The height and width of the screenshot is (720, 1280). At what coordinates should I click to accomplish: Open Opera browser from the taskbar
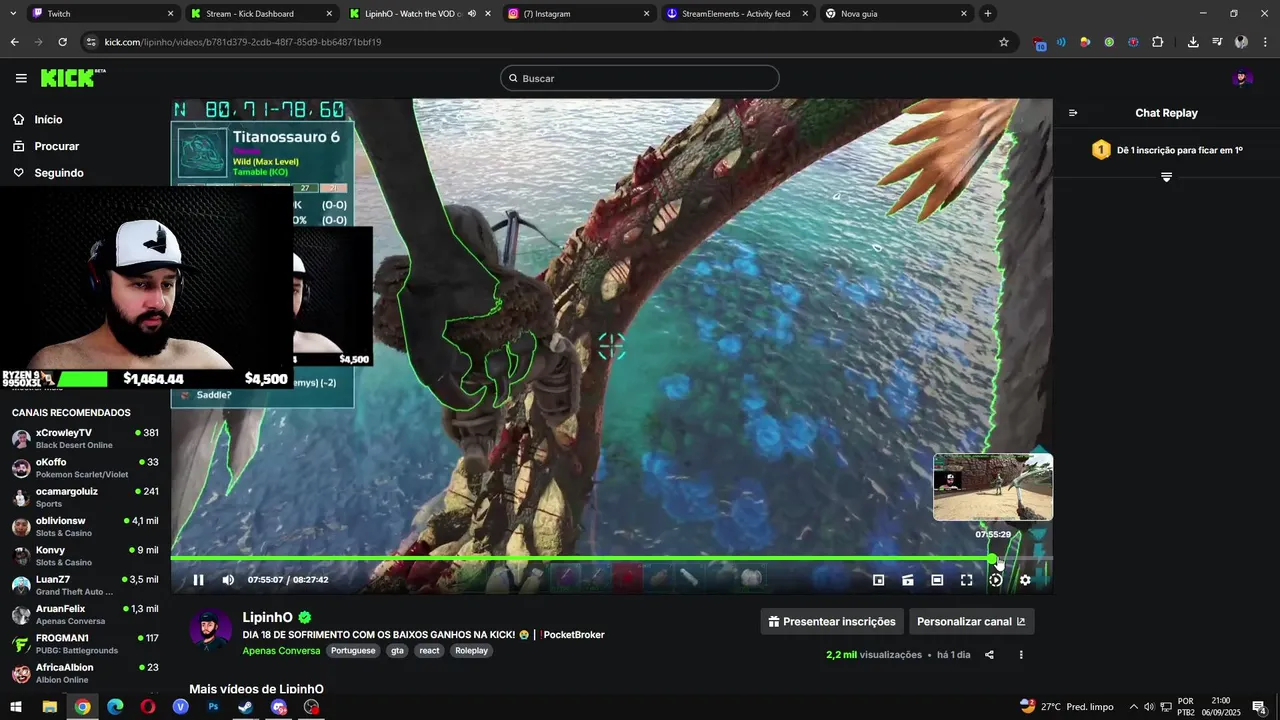(148, 707)
